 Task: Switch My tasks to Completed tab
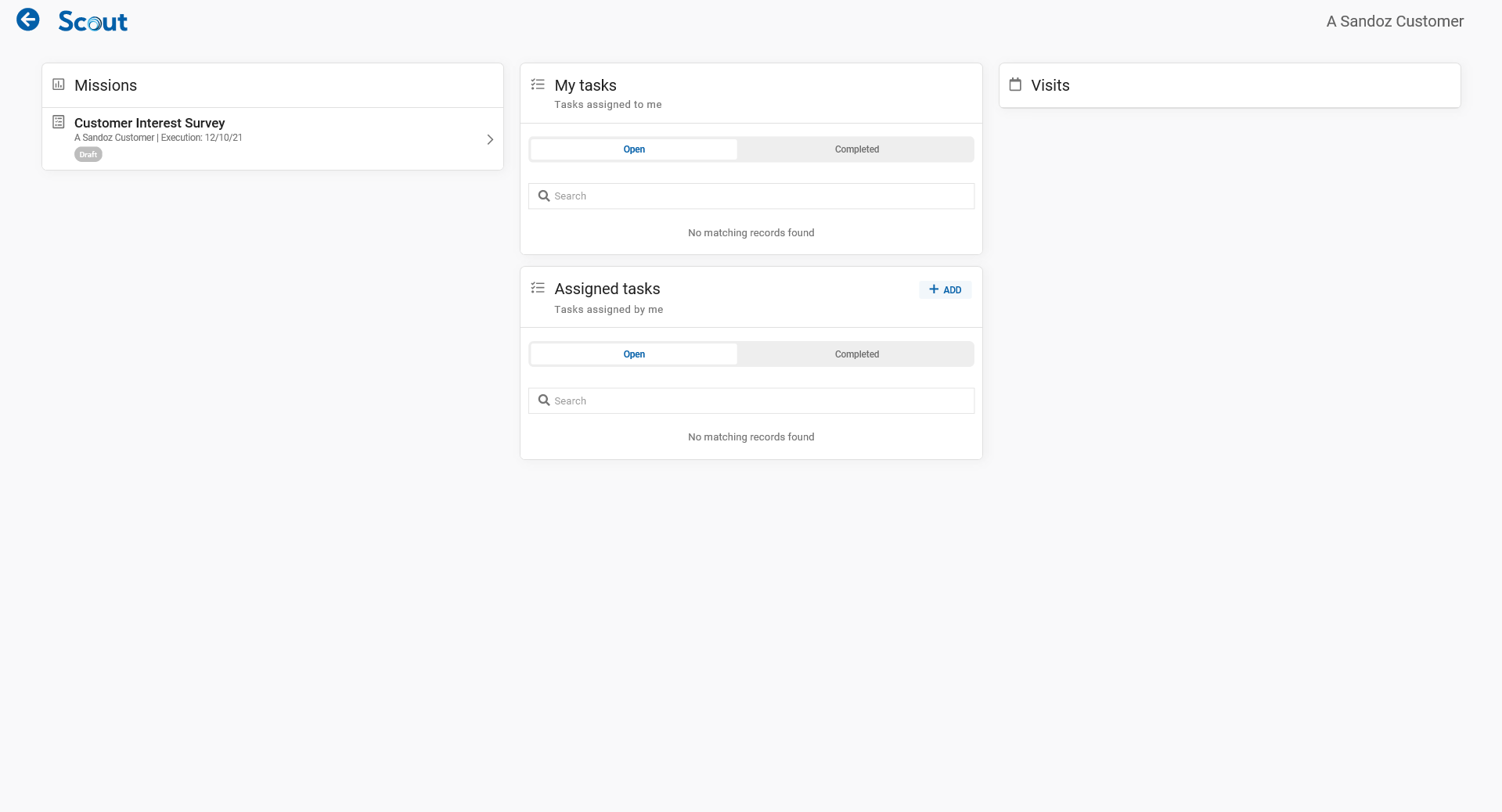tap(856, 149)
